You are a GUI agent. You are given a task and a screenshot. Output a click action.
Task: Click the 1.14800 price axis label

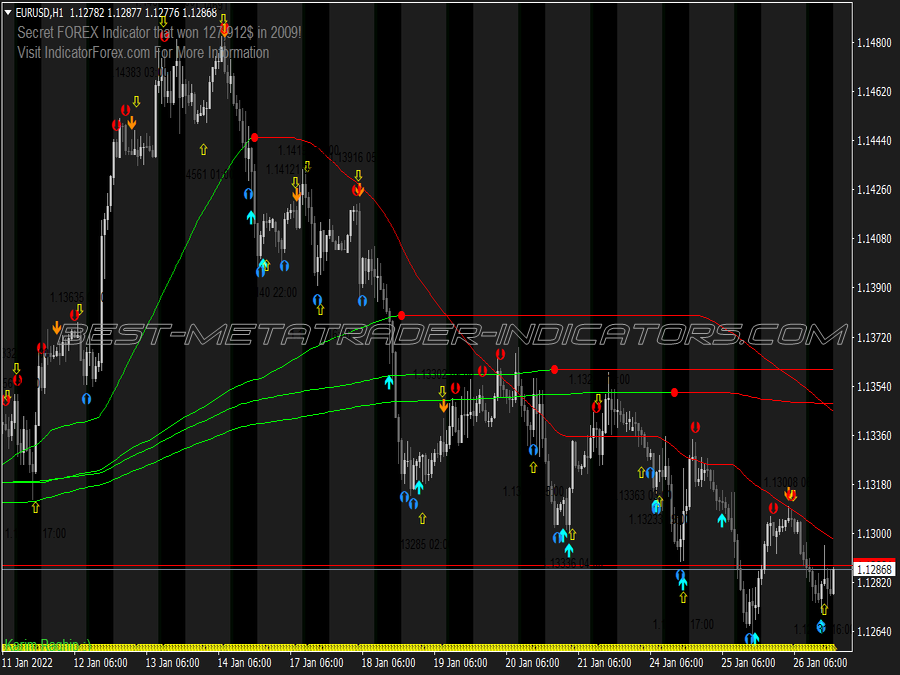click(x=874, y=43)
